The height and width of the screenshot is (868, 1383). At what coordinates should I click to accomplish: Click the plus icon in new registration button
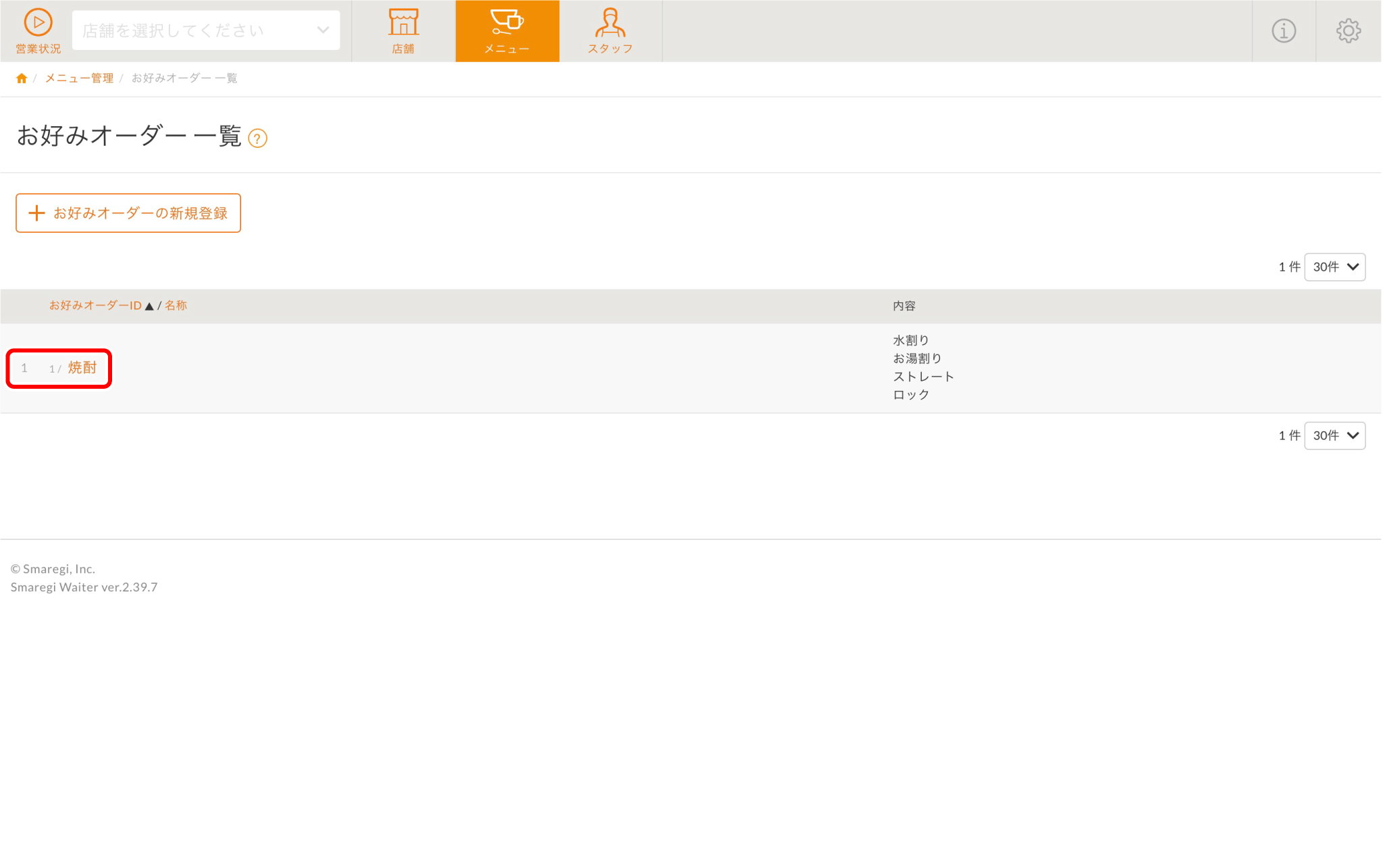[36, 213]
